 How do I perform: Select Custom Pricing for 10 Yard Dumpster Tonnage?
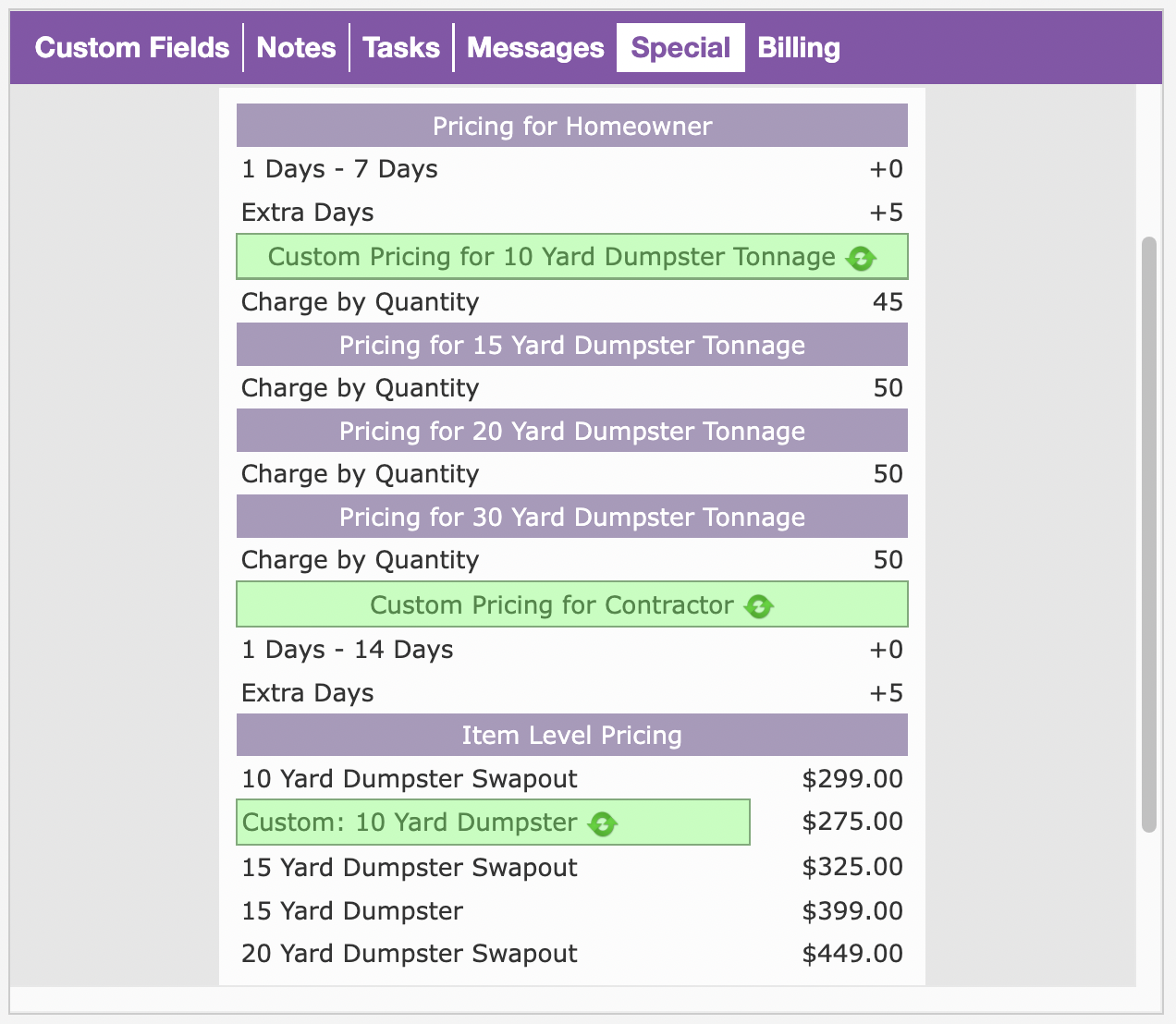pyautogui.click(x=551, y=257)
